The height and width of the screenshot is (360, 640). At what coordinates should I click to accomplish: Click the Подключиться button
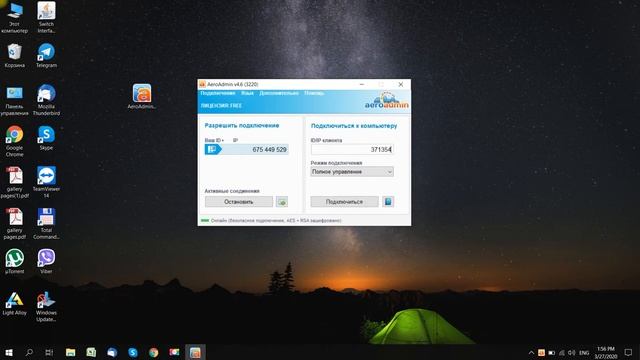(344, 202)
